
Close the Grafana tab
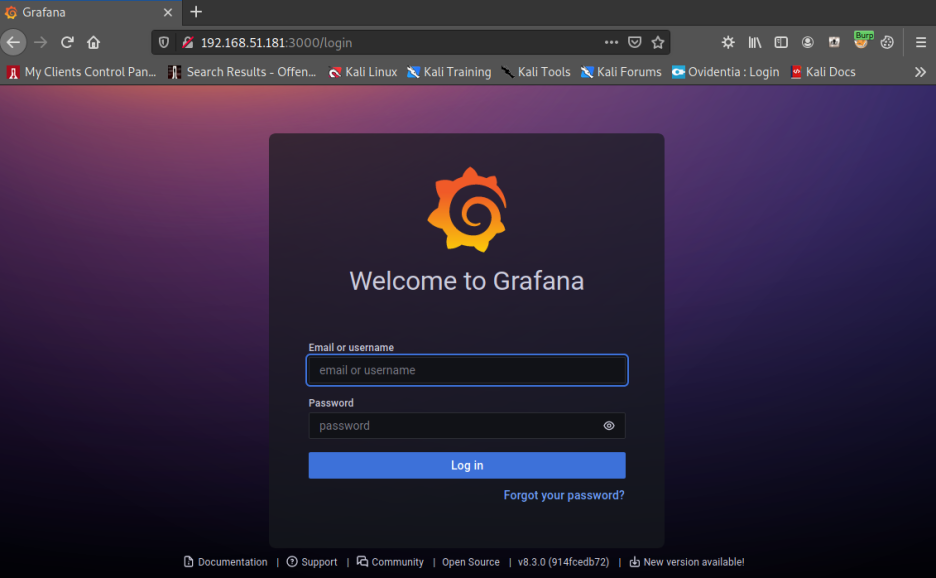(x=168, y=12)
